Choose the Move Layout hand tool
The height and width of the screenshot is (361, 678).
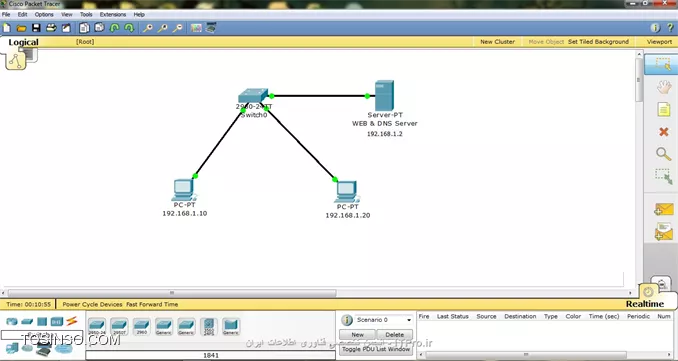tap(664, 87)
